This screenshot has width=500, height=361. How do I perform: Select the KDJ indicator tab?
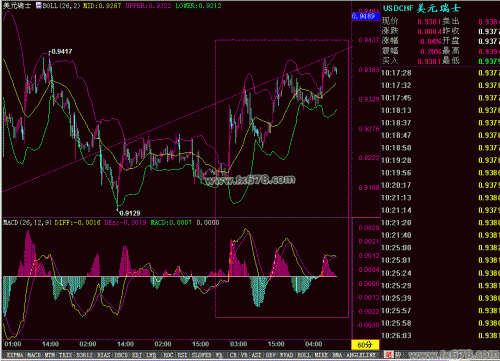pos(137,355)
